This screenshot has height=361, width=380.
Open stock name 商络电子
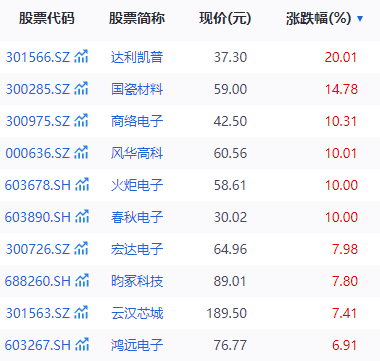pos(137,121)
